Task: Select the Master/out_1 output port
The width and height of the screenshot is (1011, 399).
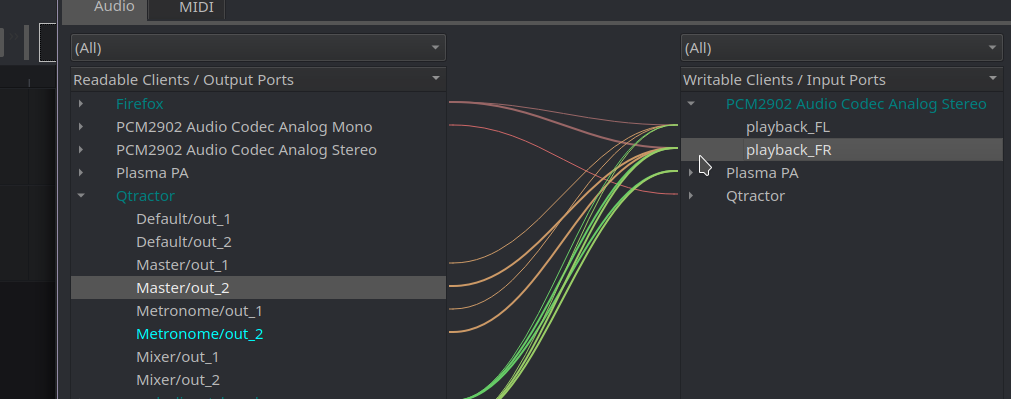Action: [x=182, y=265]
